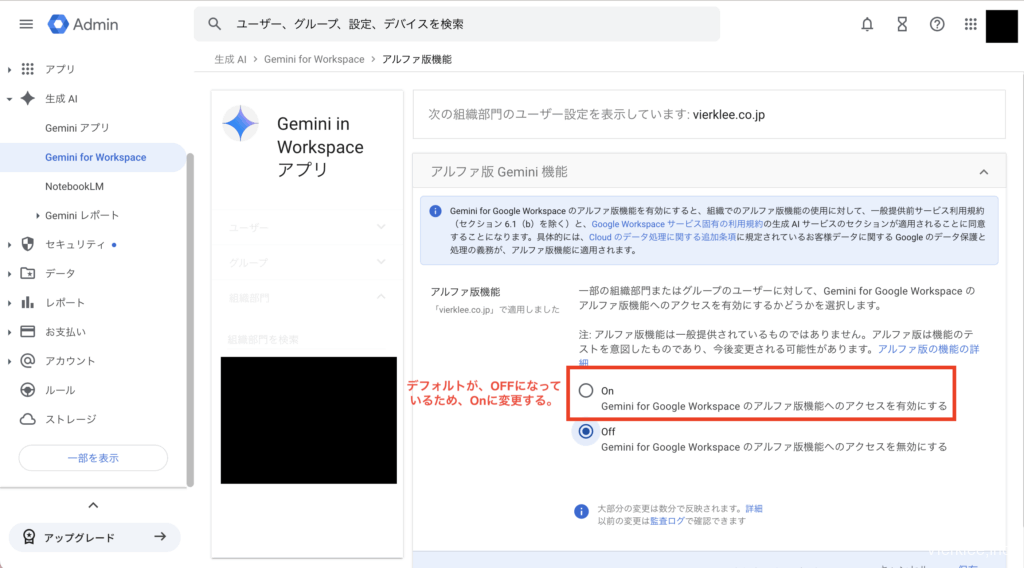Open the 監査ログ link
This screenshot has height=568, width=1024.
tap(668, 520)
